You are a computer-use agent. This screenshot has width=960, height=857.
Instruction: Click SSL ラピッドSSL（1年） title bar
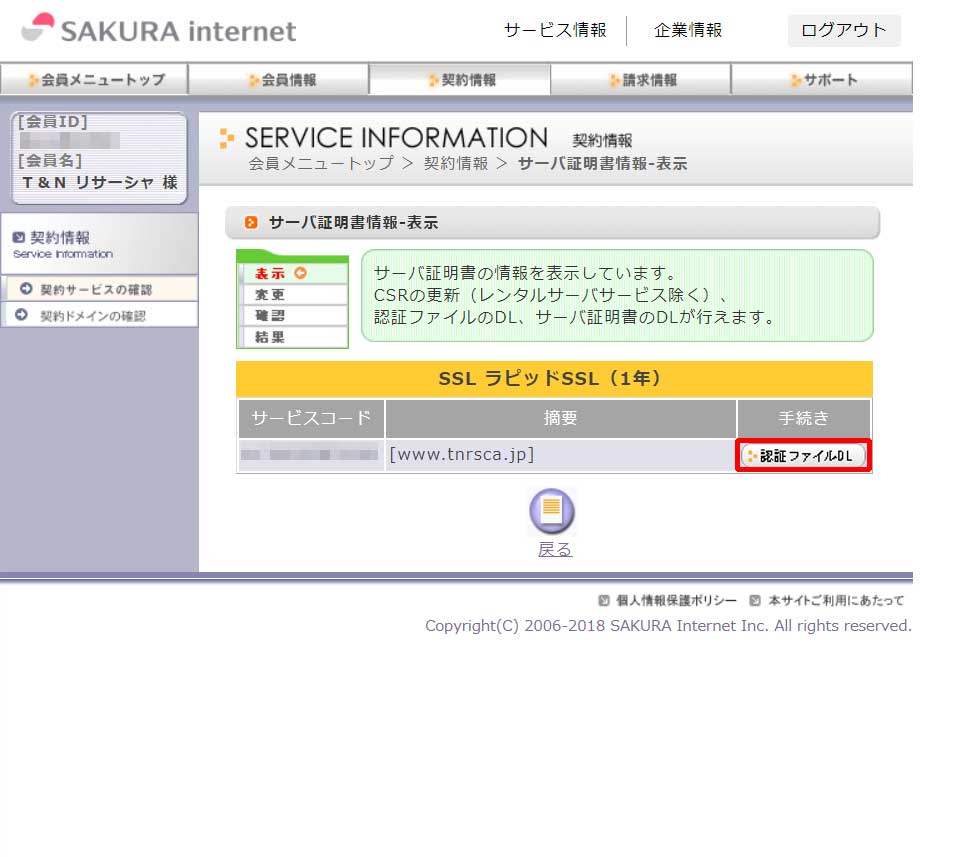[554, 378]
